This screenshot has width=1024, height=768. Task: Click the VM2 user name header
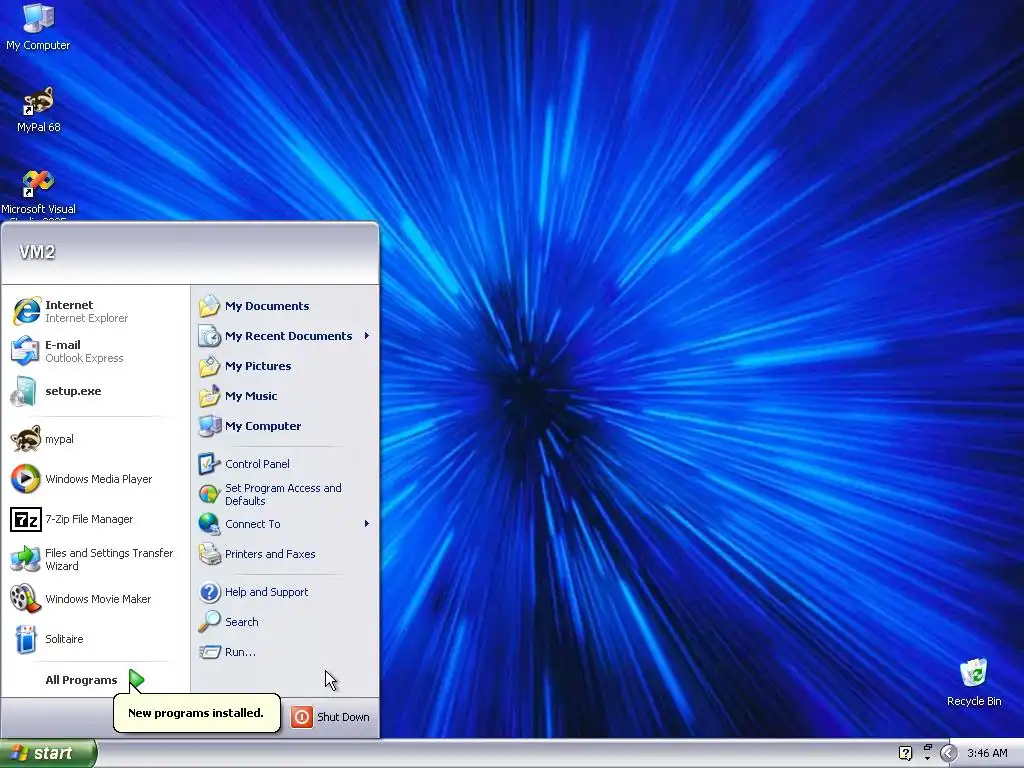(x=37, y=252)
